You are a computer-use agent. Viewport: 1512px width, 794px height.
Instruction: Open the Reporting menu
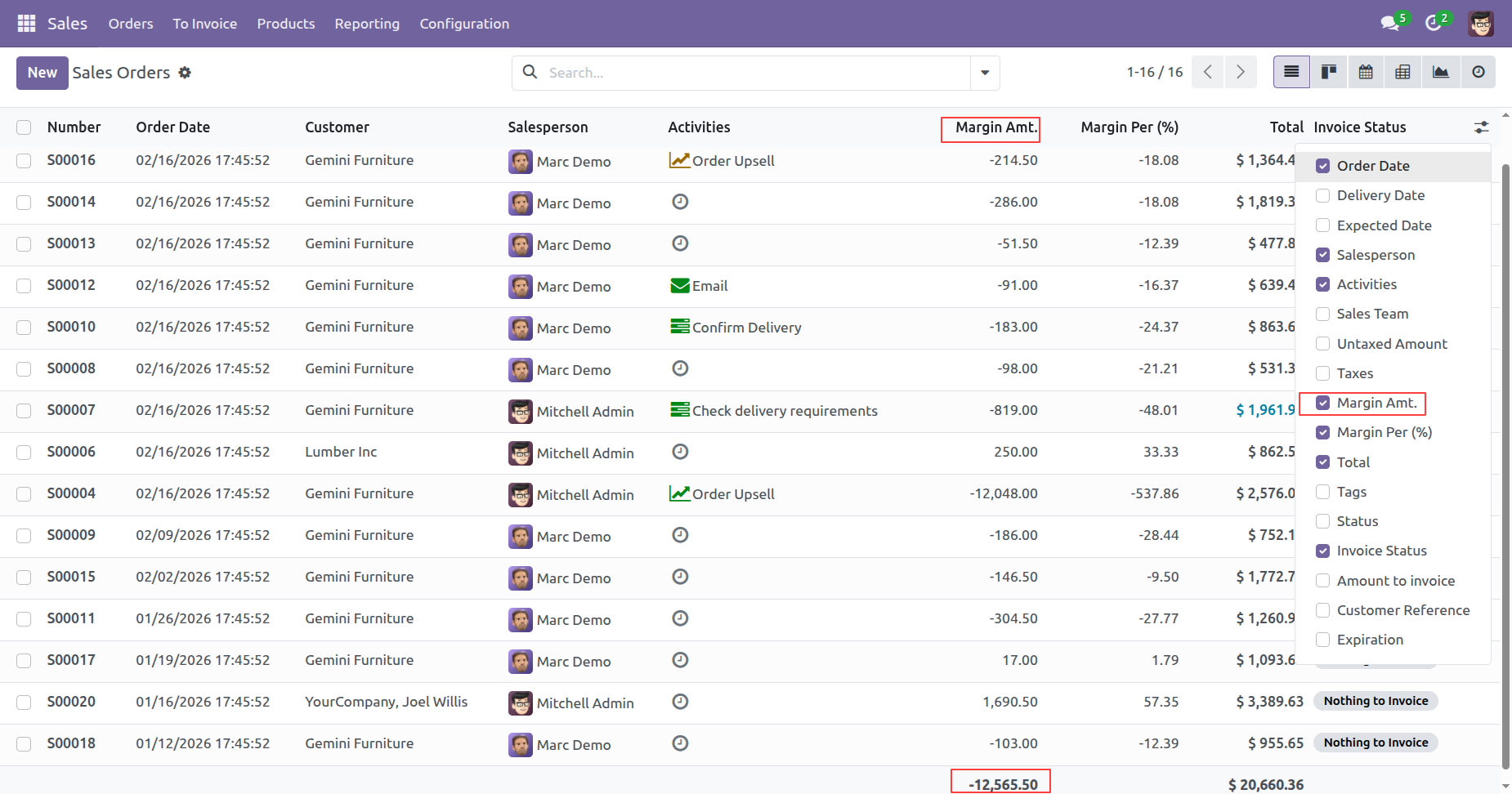point(367,24)
